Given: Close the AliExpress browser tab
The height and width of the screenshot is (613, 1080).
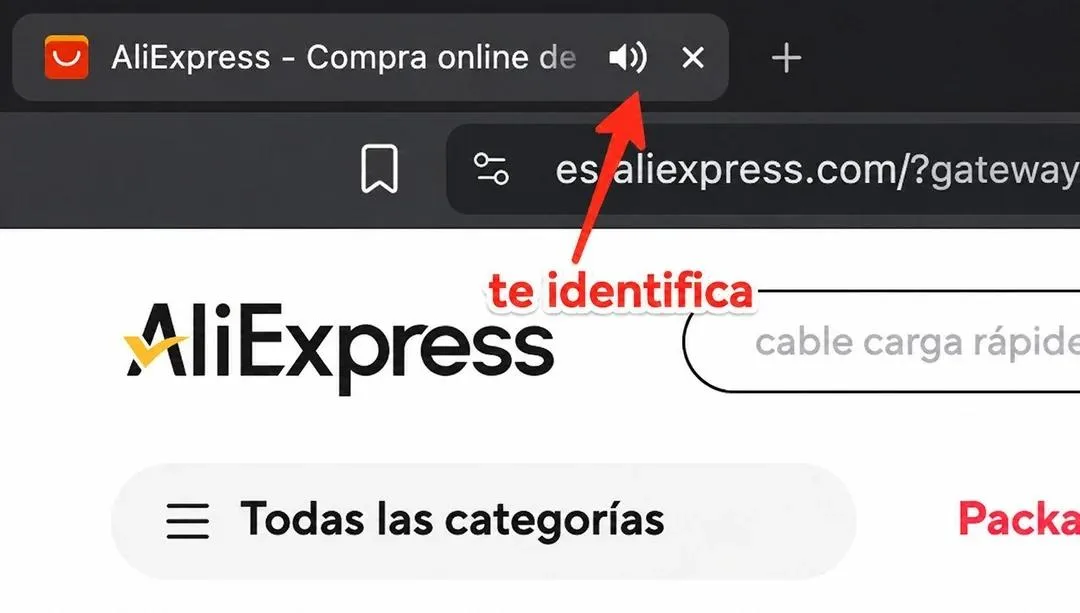Looking at the screenshot, I should (693, 58).
